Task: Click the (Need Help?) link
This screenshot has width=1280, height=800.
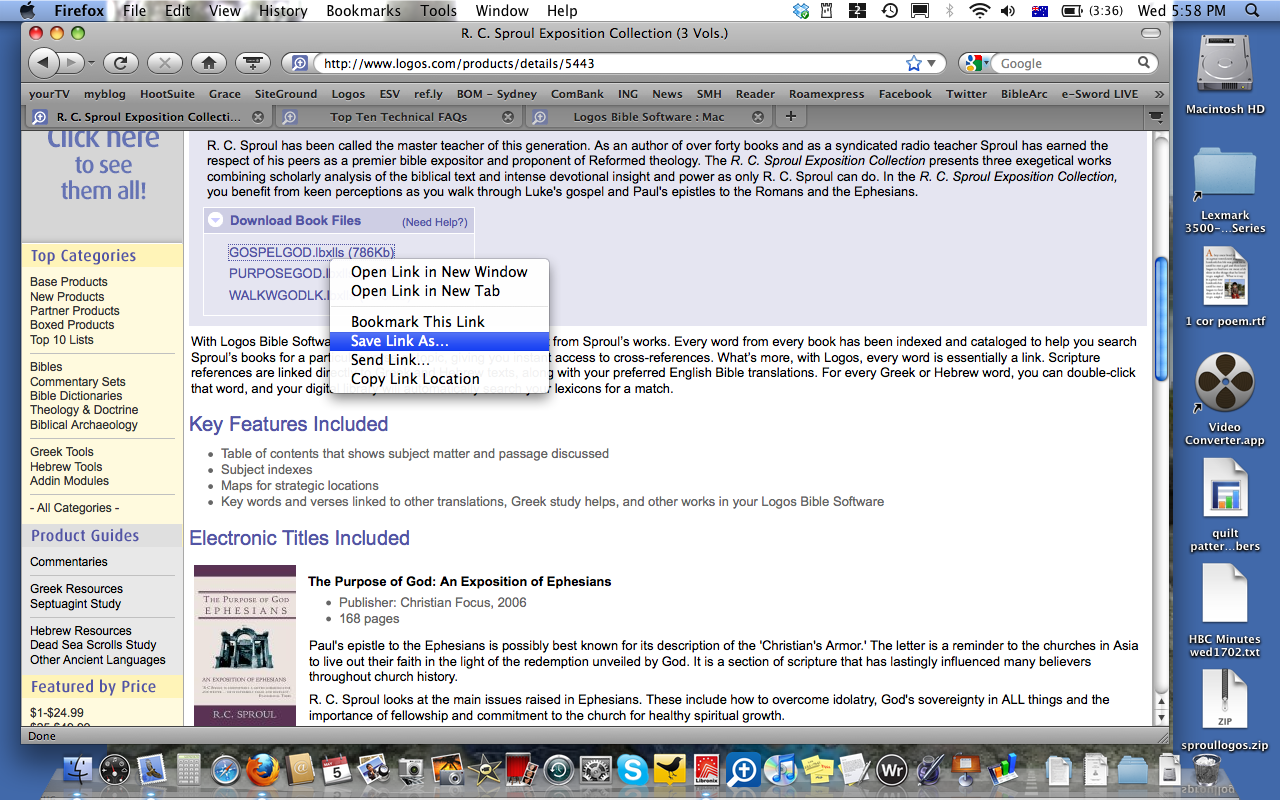Action: click(x=434, y=222)
